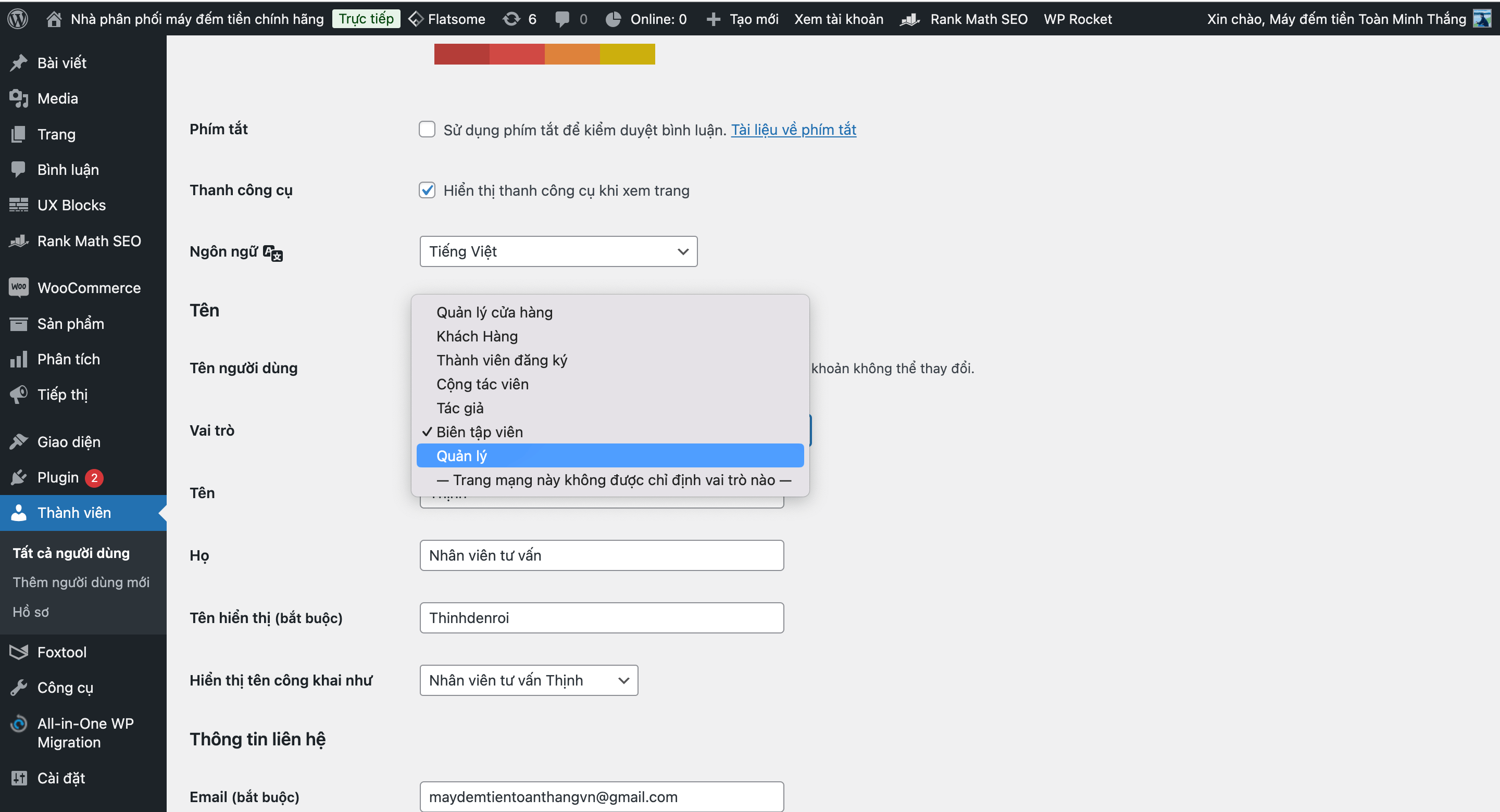Enable the keyboard shortcuts checkbox
The image size is (1500, 812).
[x=427, y=129]
